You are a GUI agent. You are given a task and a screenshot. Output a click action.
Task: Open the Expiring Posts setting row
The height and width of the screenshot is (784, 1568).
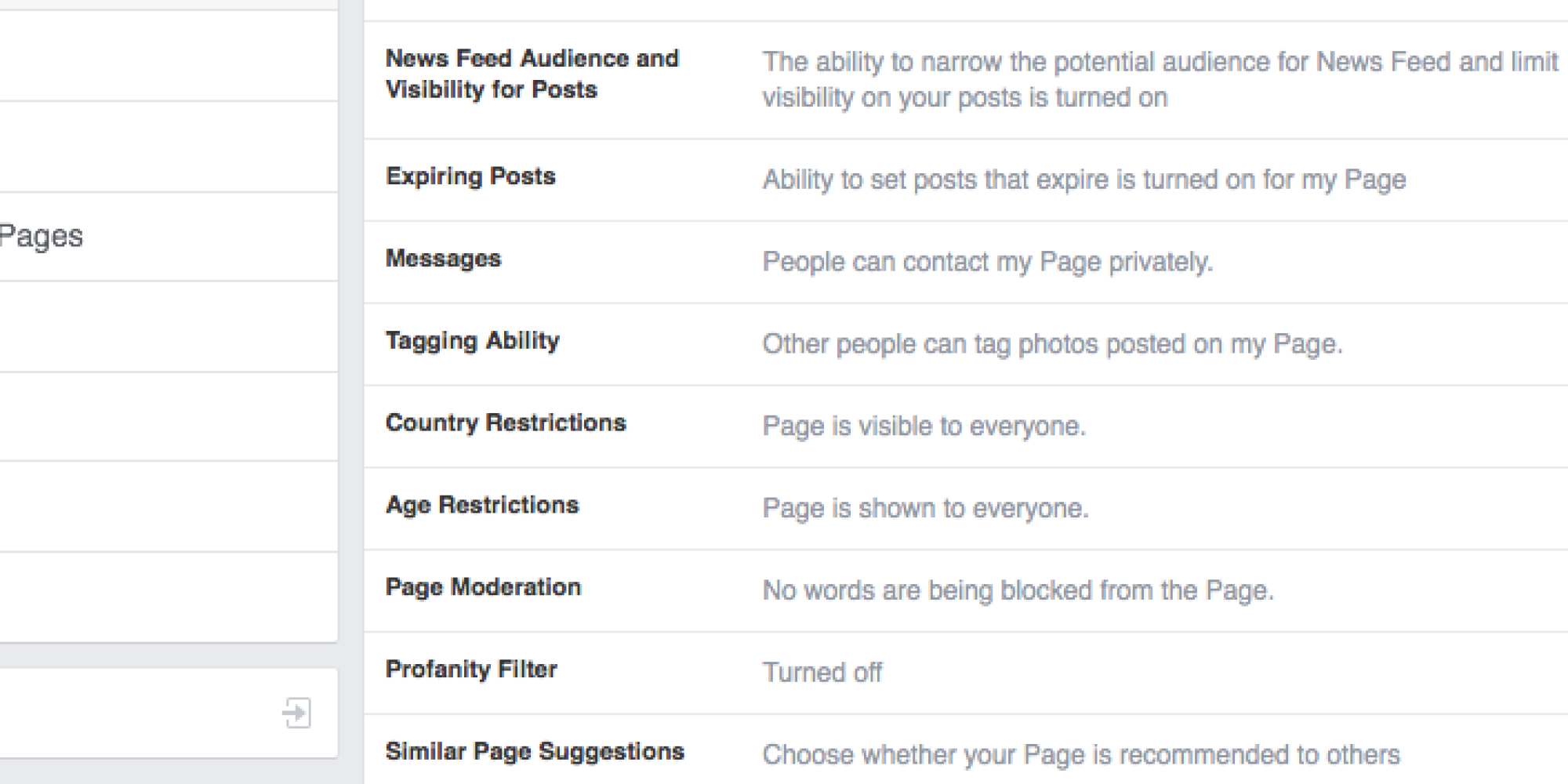pos(966,180)
